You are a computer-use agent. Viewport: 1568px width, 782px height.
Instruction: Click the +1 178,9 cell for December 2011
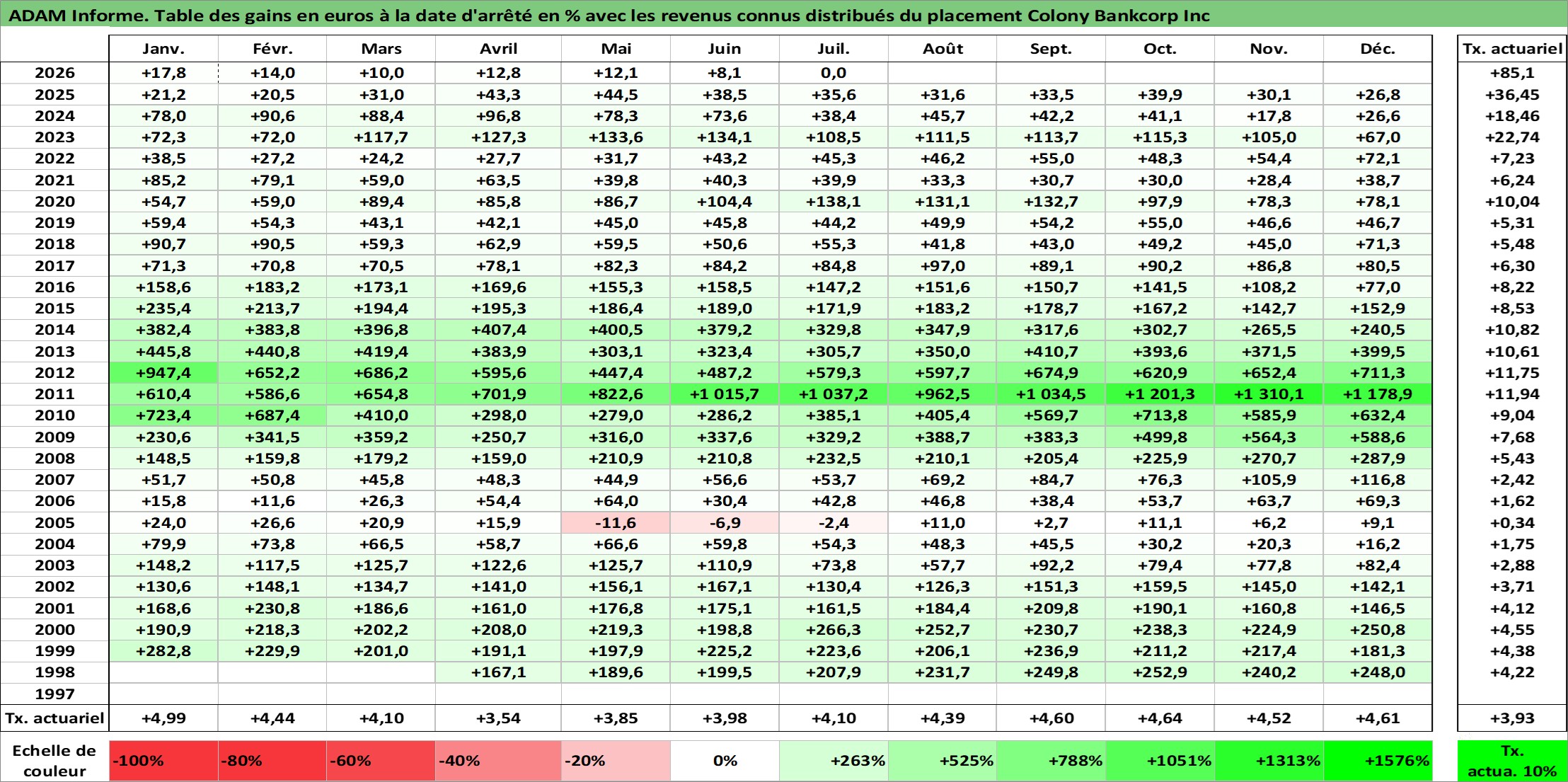click(1378, 394)
